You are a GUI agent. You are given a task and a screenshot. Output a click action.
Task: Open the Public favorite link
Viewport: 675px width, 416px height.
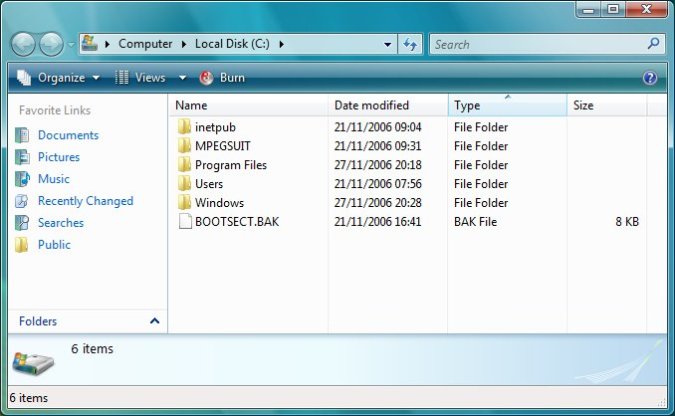54,245
